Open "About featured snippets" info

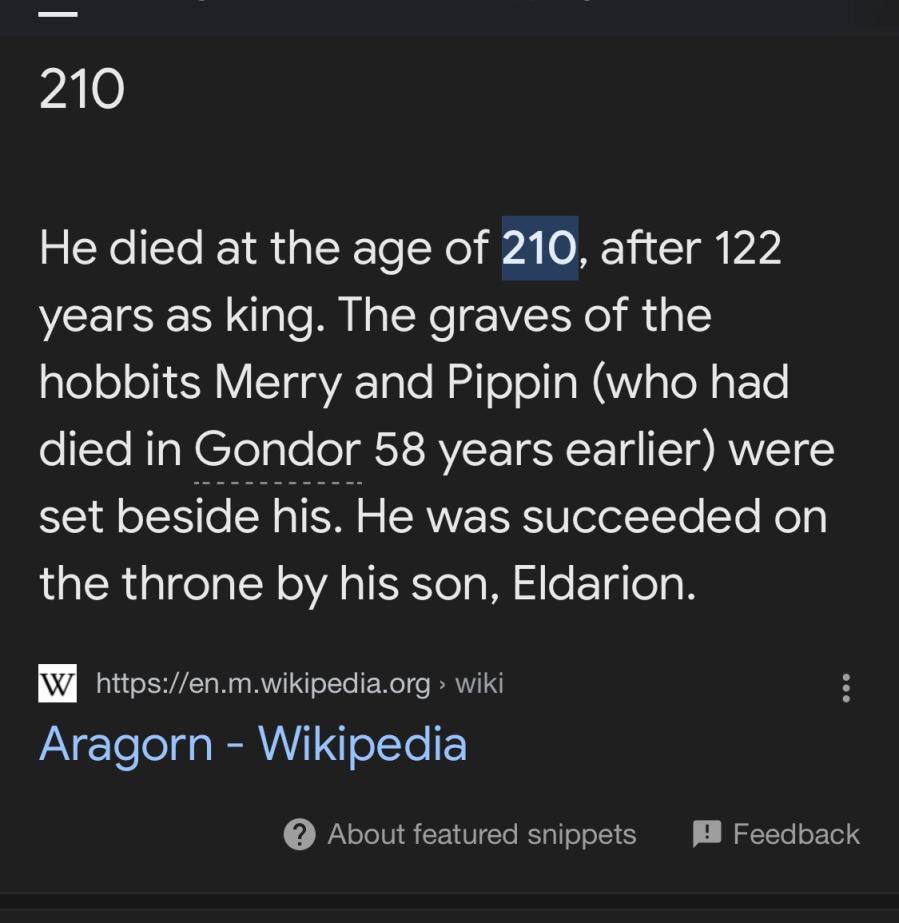click(481, 835)
